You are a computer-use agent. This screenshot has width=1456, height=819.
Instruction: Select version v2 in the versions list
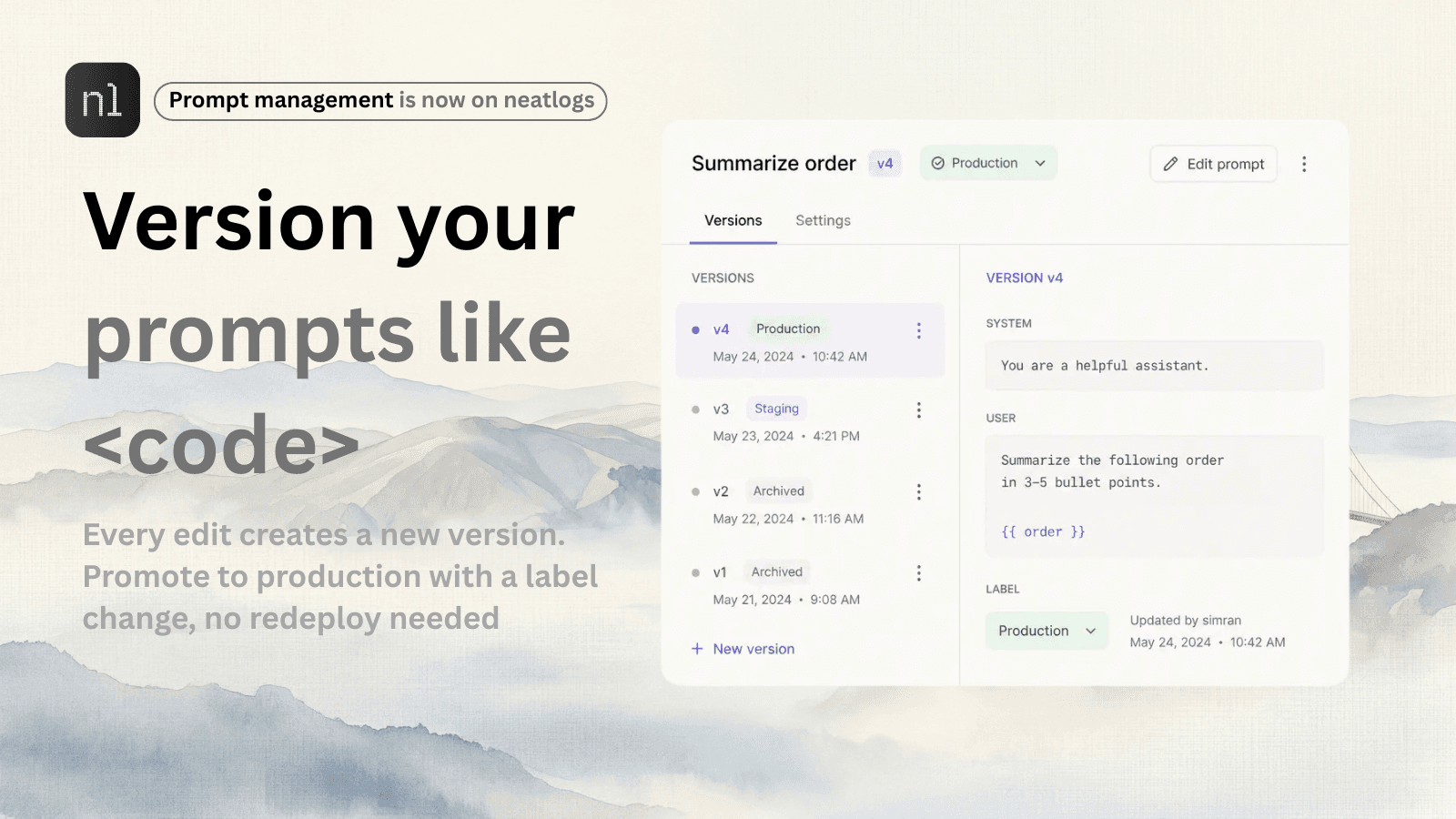pos(810,503)
